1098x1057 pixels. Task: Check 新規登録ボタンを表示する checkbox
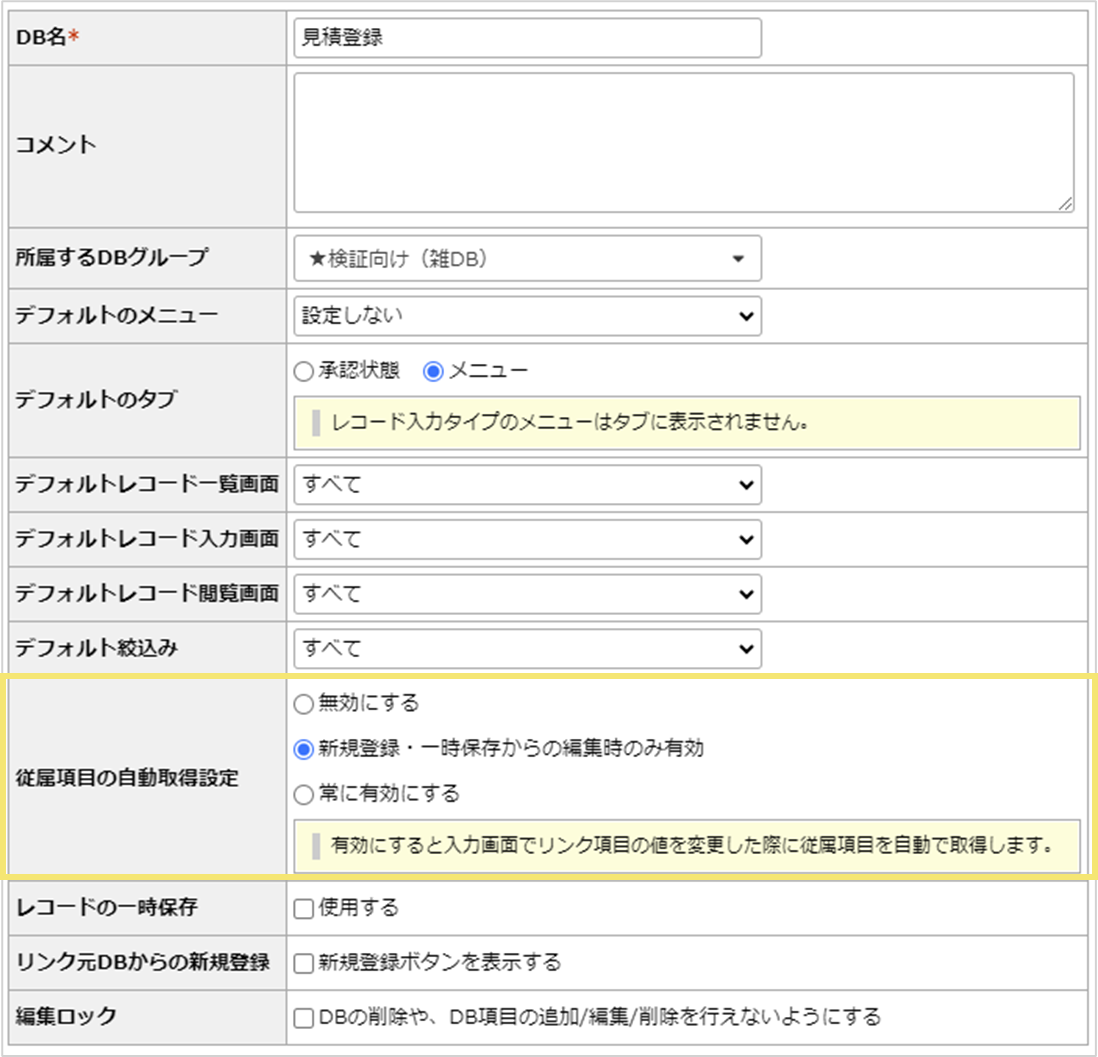(x=301, y=962)
